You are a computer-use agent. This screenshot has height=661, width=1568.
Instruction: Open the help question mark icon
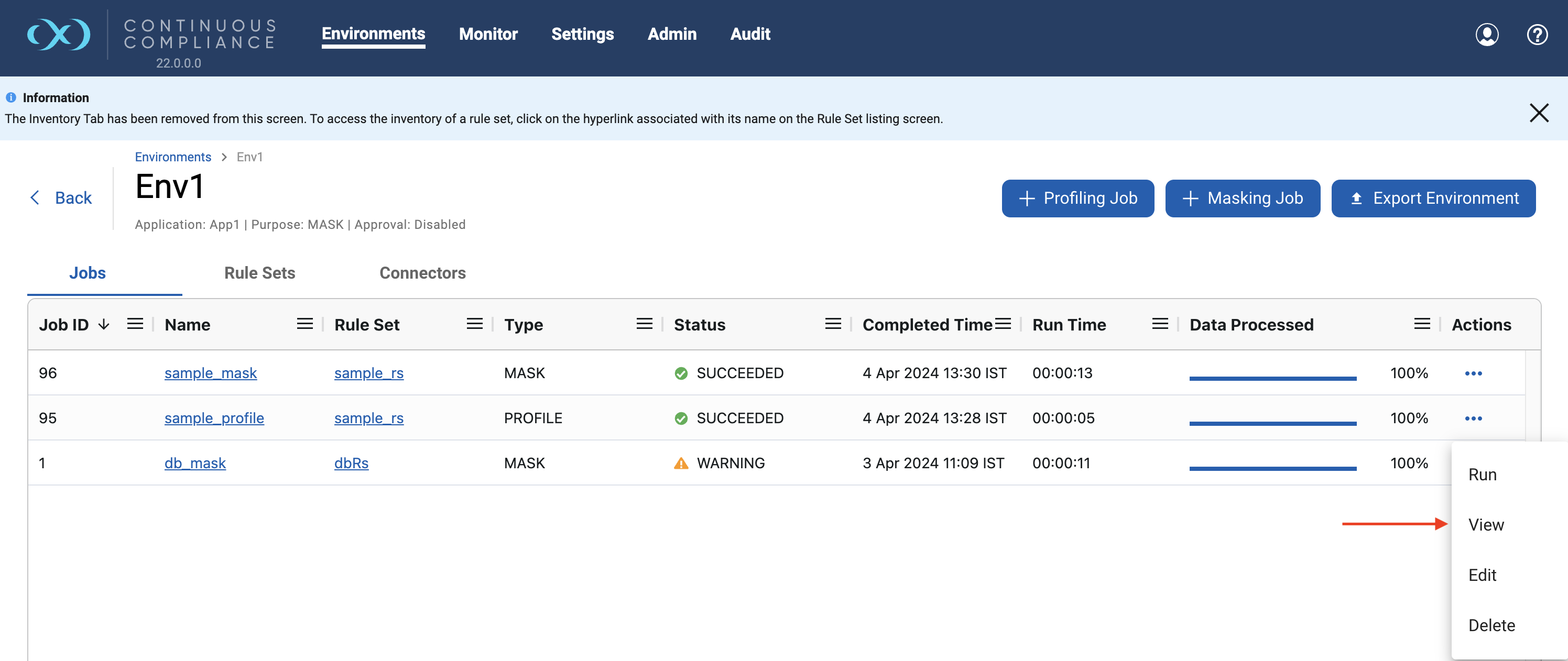click(x=1537, y=35)
